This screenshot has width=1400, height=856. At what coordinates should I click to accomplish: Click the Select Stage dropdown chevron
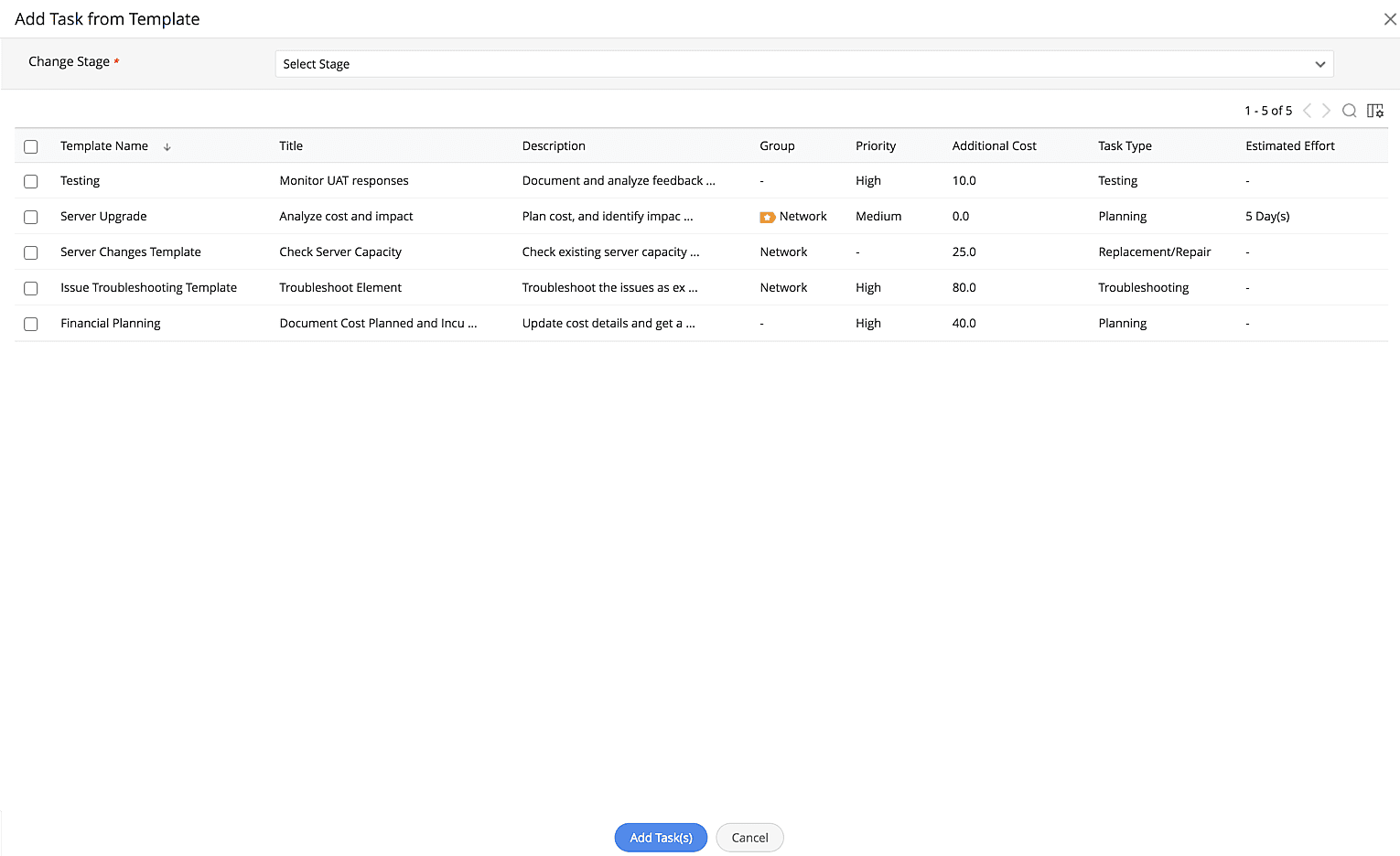[1319, 64]
